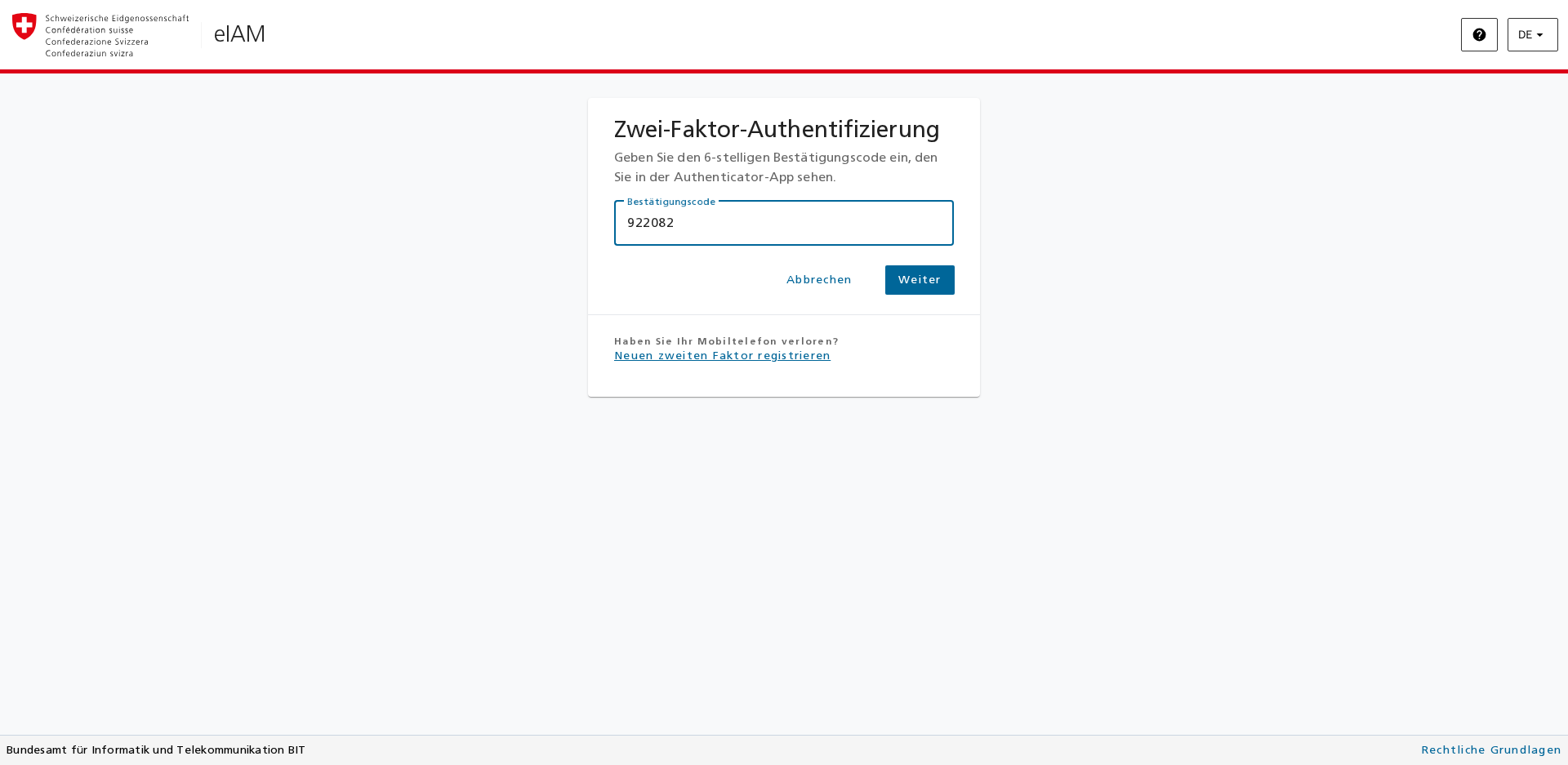
Task: Click the Mobiltelefon verloren question text
Action: point(726,341)
